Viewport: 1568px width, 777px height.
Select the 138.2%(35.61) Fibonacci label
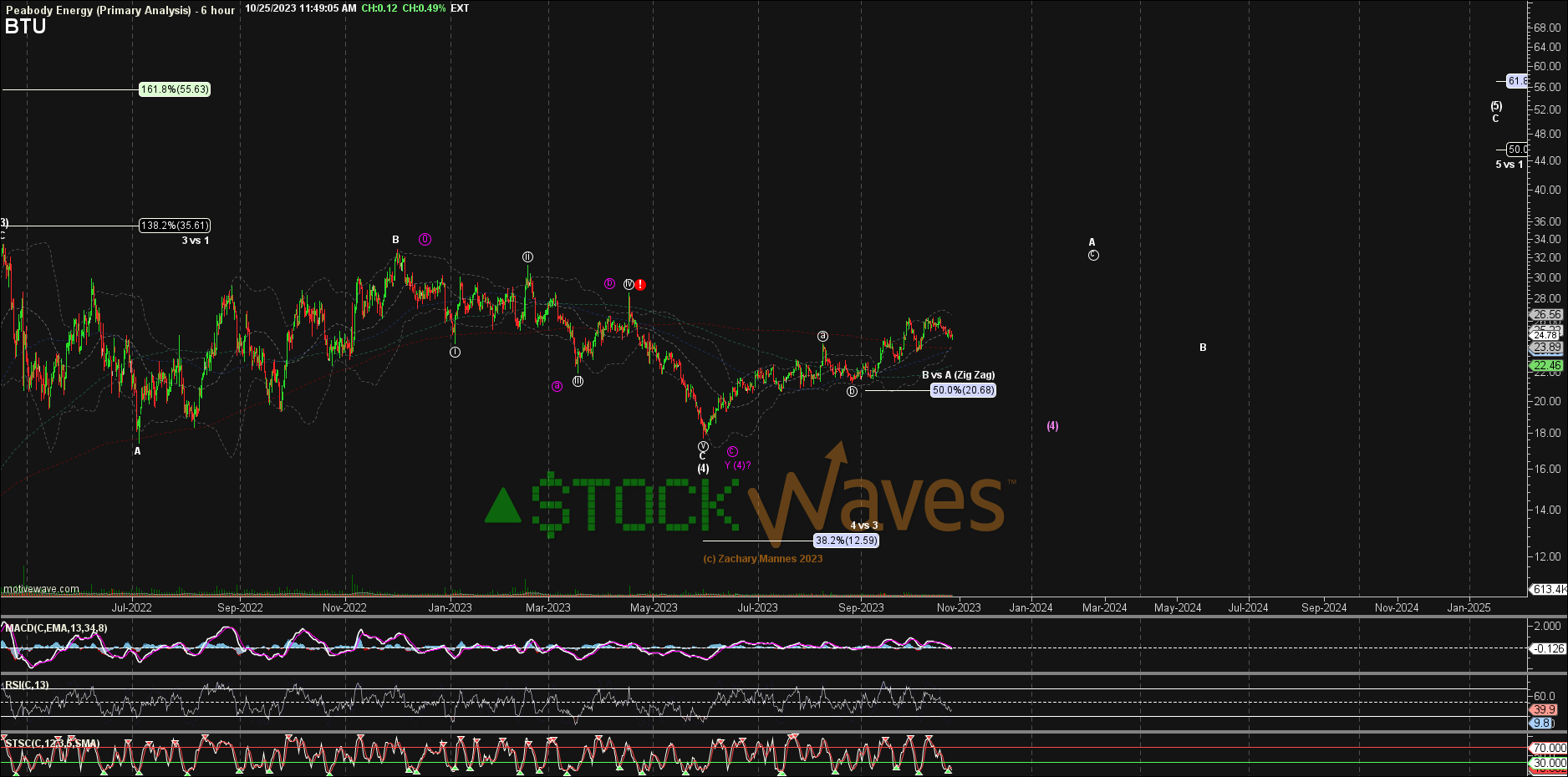175,226
